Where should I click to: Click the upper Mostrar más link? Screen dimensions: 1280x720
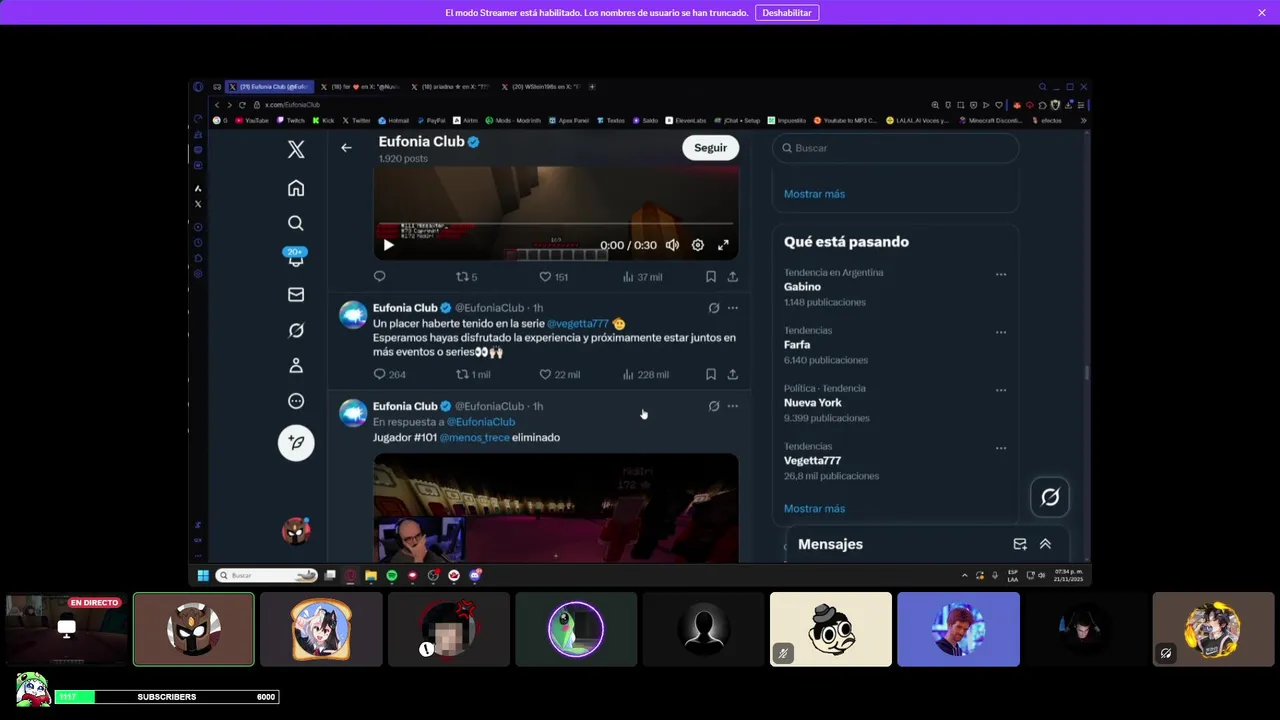(x=814, y=194)
